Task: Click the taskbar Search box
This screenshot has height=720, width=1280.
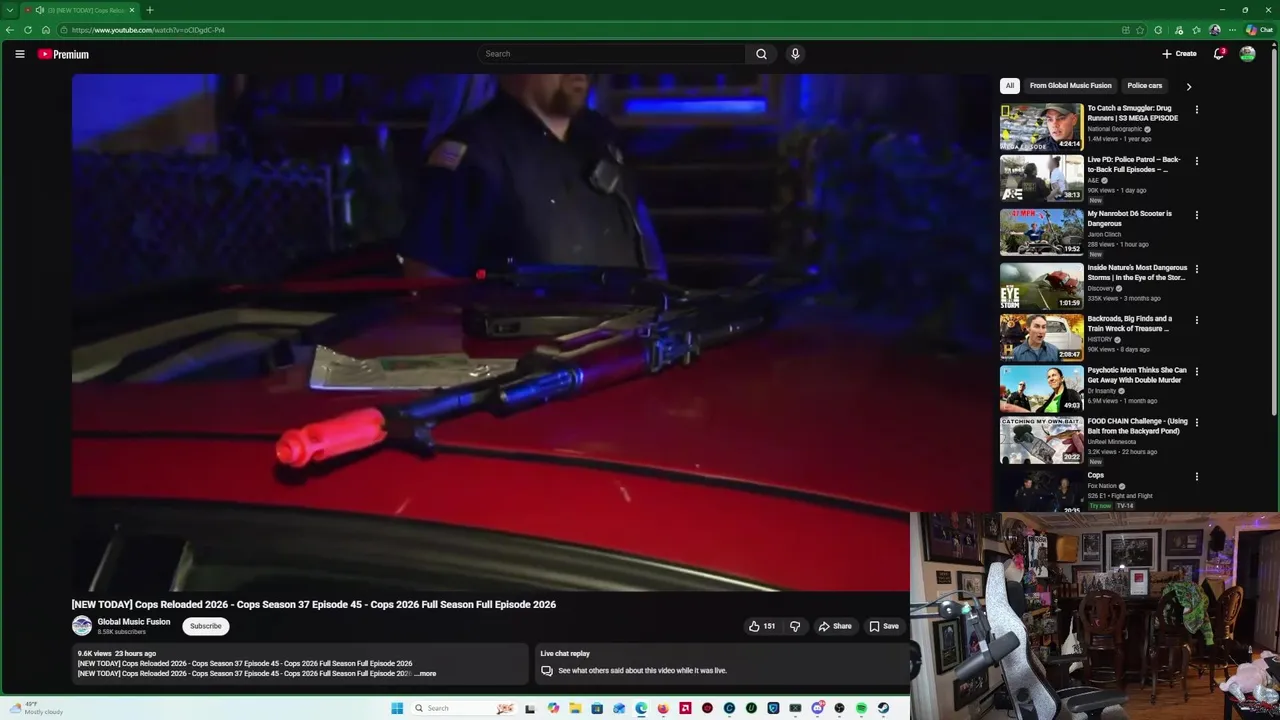Action: coord(464,708)
